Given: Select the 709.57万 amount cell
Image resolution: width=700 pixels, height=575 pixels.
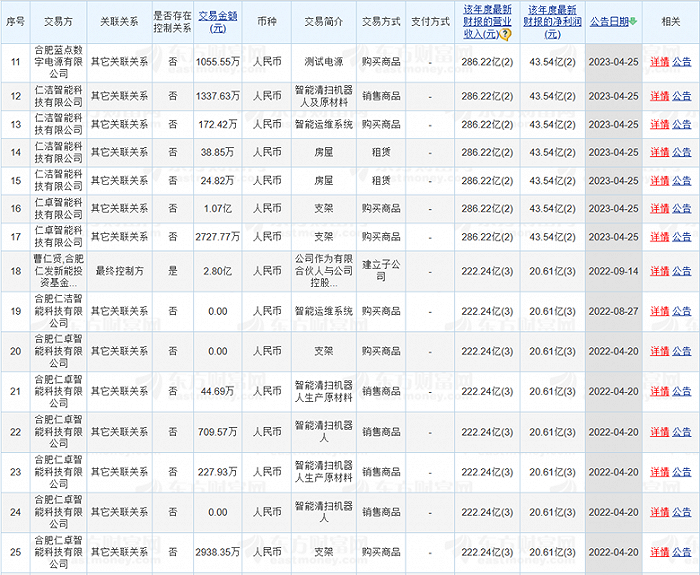Looking at the screenshot, I should pyautogui.click(x=218, y=432).
